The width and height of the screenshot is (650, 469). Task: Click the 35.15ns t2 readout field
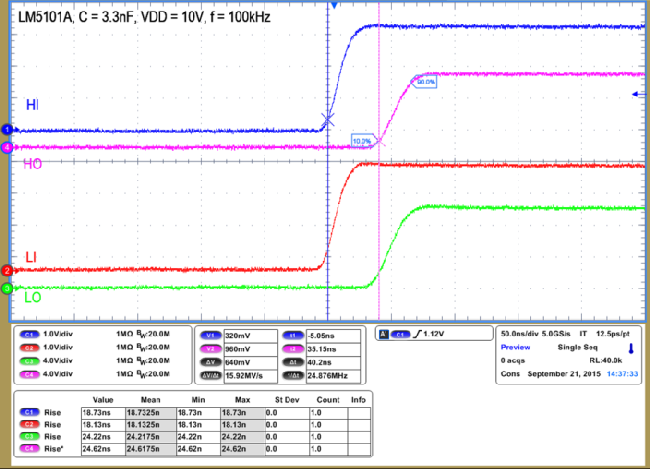click(x=333, y=349)
